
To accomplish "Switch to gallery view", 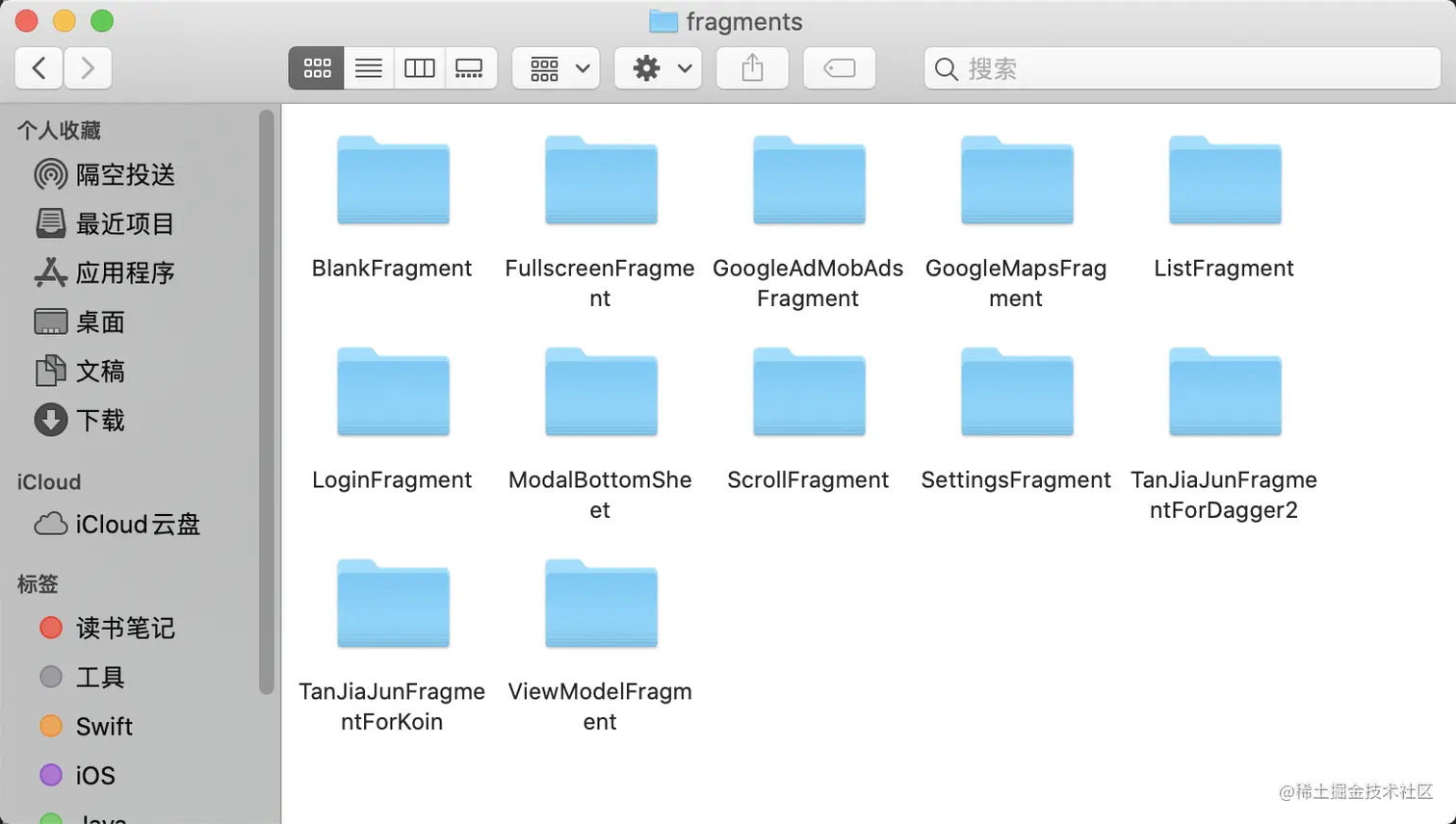I will coord(471,67).
